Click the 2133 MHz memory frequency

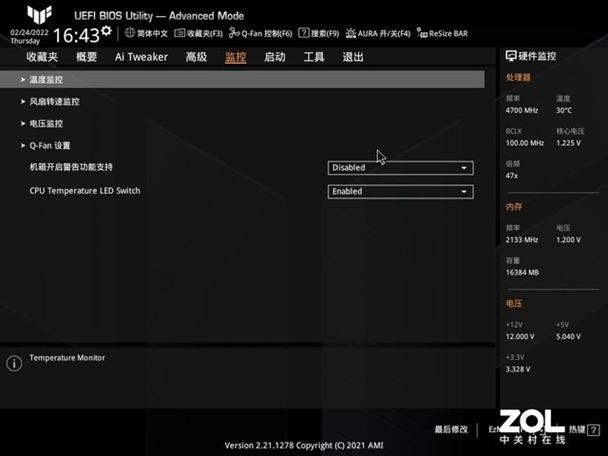tap(522, 240)
